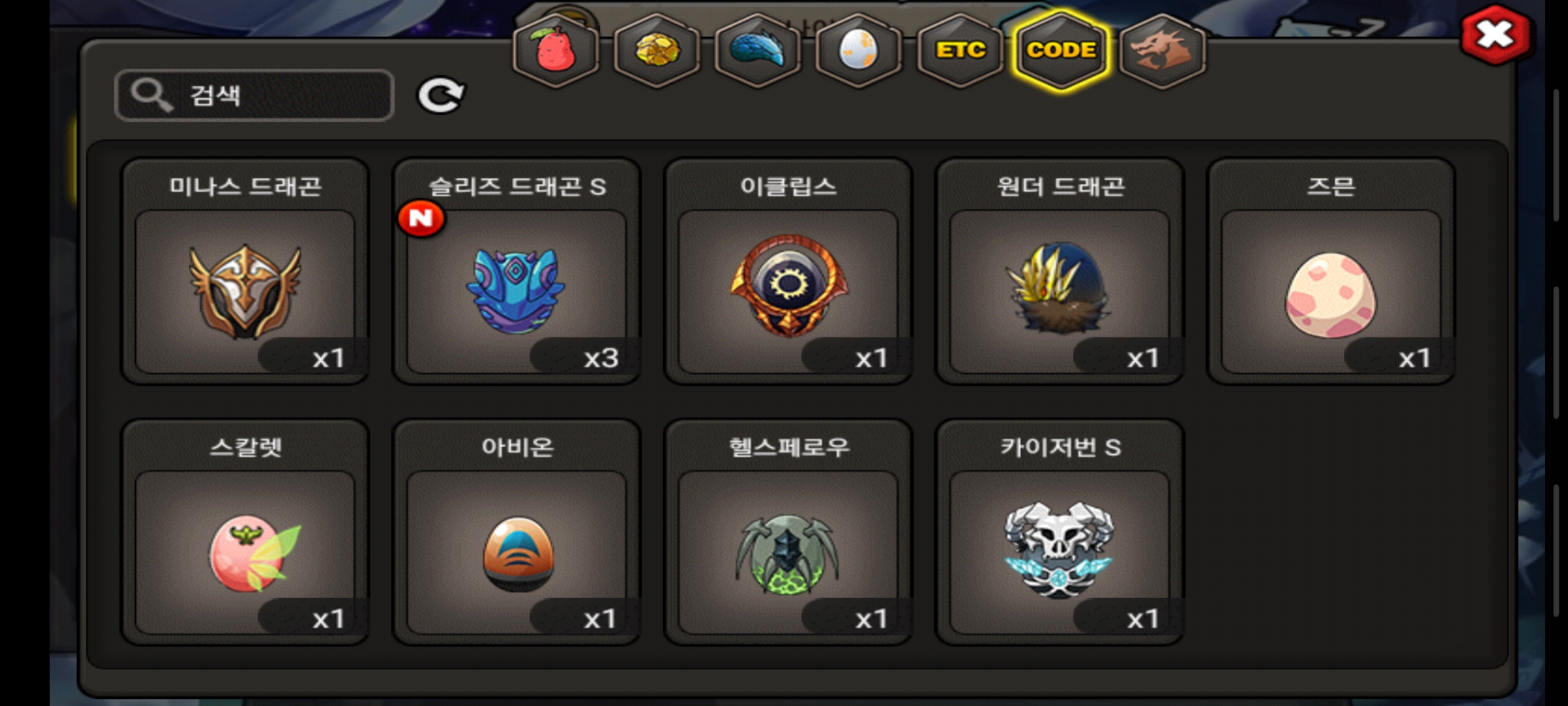The image size is (1568, 706).
Task: Select the gold nugget category tab
Action: [657, 51]
